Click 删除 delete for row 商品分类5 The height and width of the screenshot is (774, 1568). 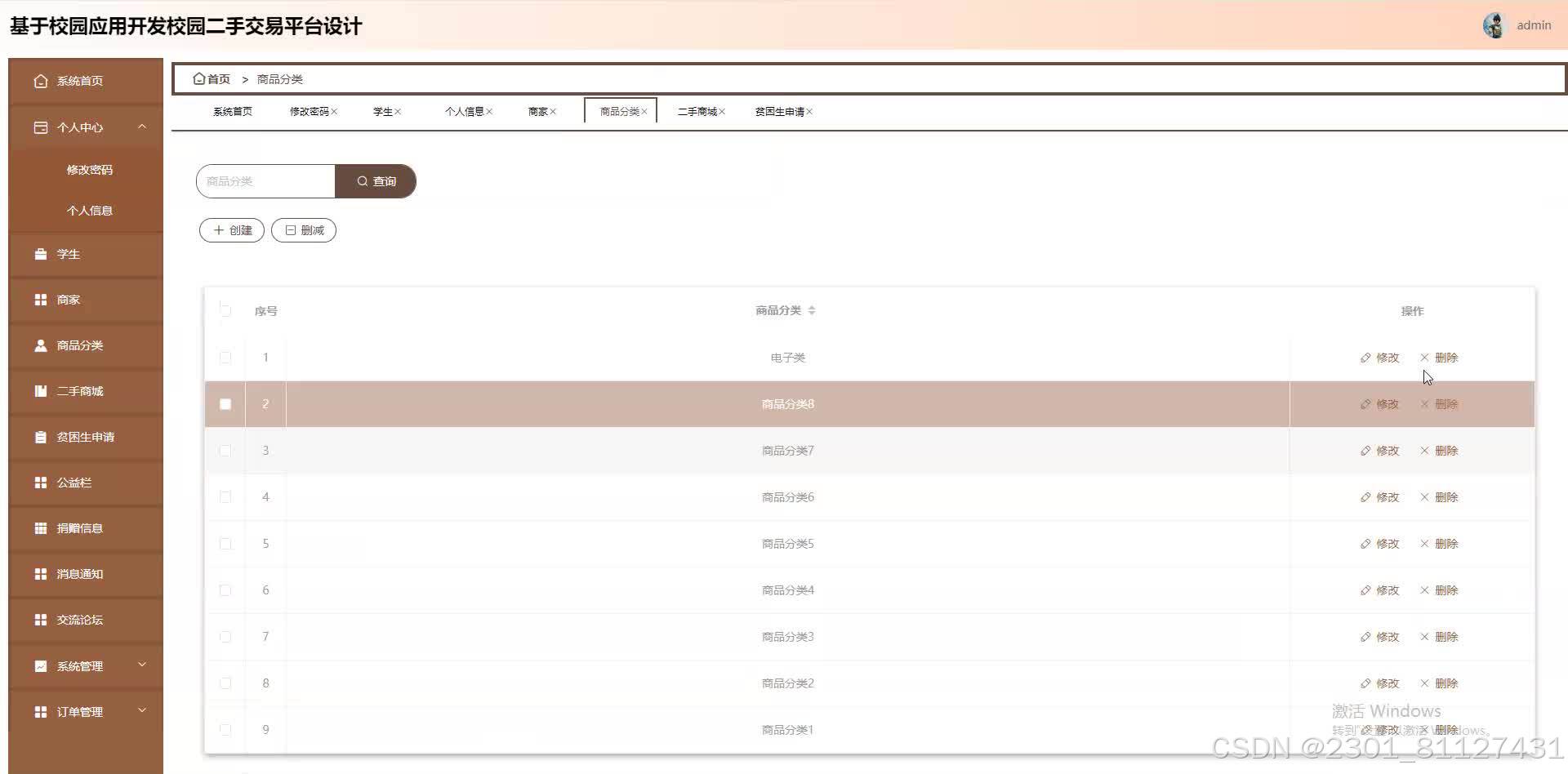pos(1439,544)
